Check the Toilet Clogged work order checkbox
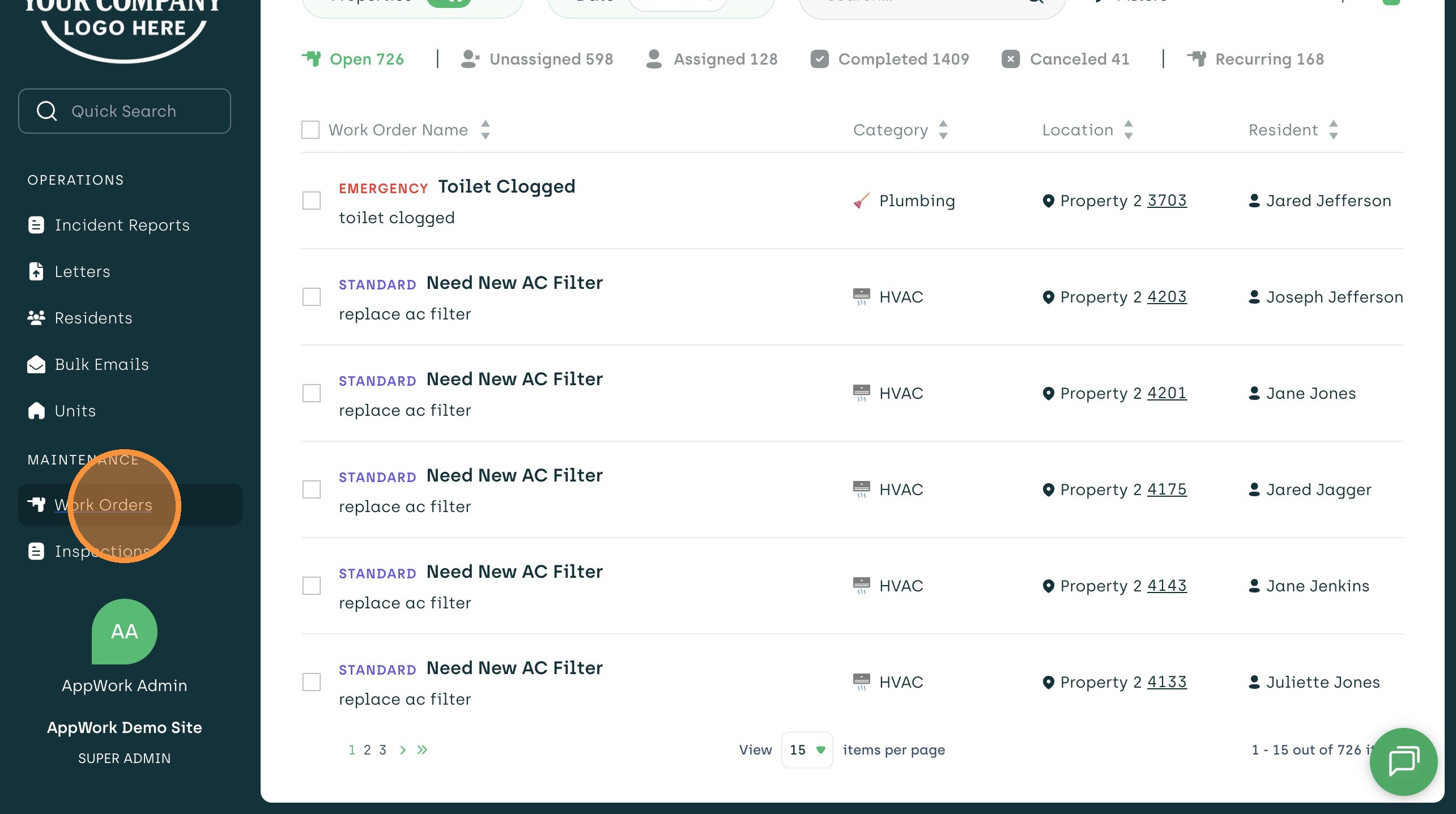 pos(311,201)
